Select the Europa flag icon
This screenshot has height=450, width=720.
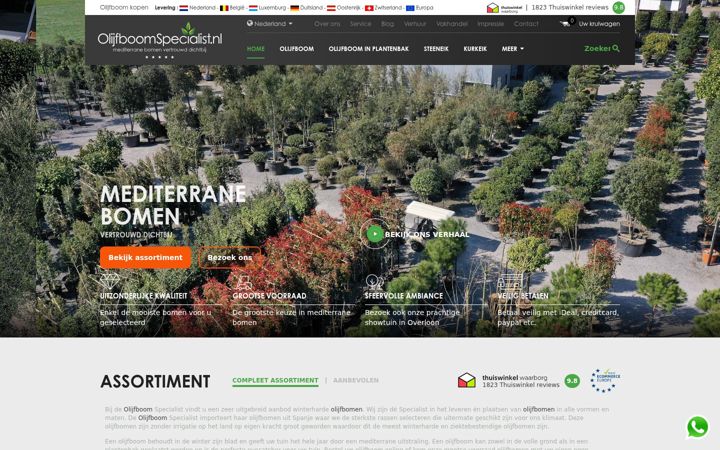tap(410, 8)
